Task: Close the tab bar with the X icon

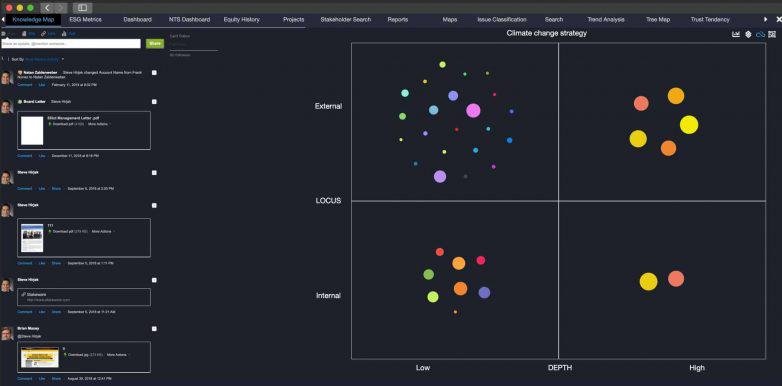Action: (x=779, y=19)
